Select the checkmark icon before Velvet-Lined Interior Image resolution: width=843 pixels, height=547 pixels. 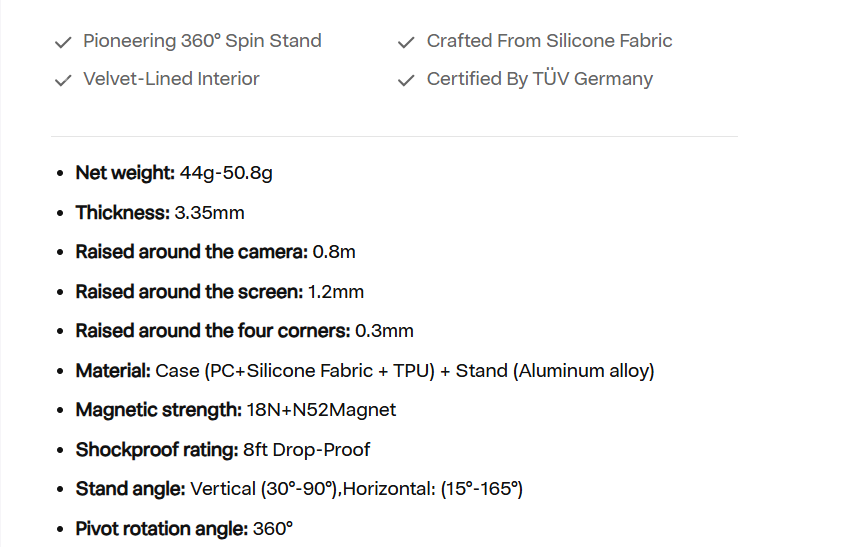pos(63,80)
